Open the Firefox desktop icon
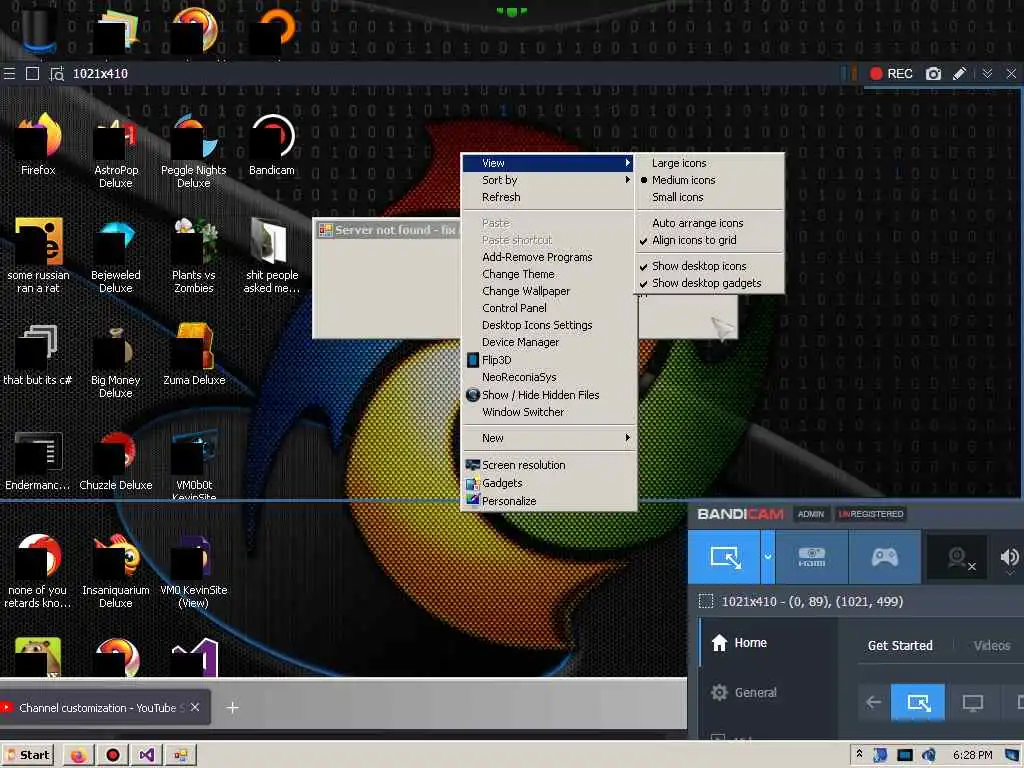 click(39, 144)
